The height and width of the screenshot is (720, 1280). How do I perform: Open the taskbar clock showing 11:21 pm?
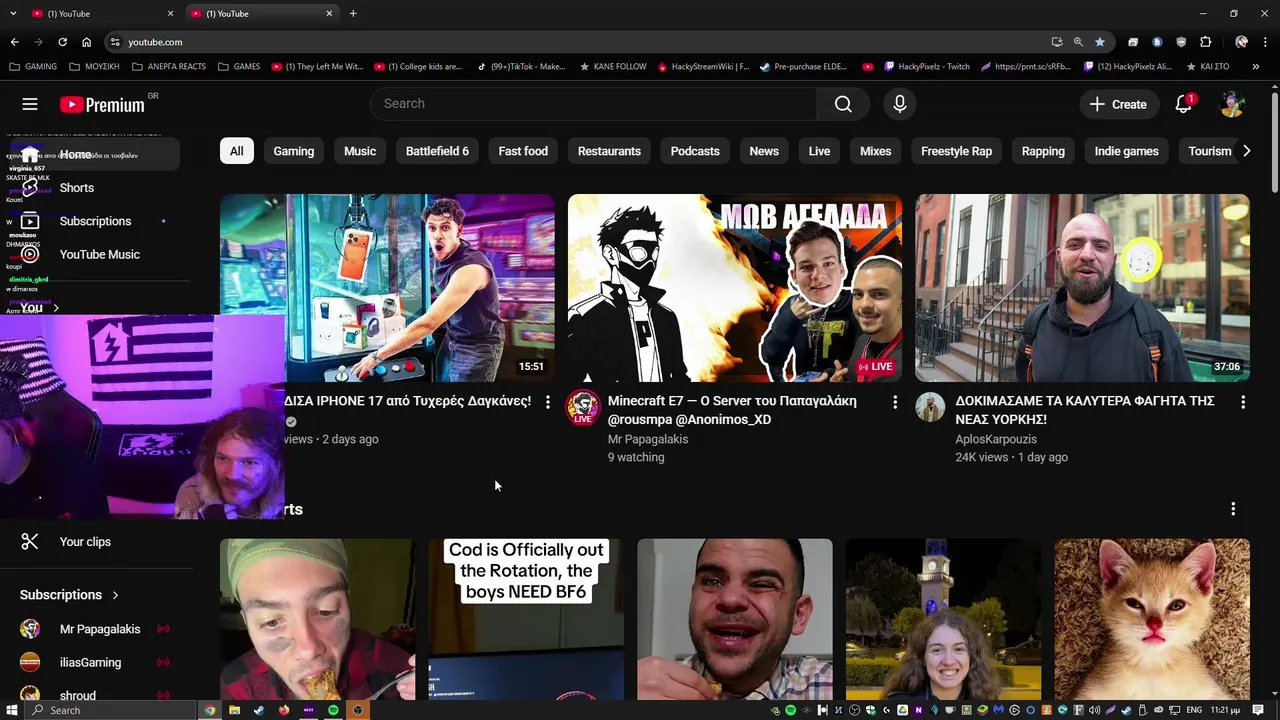click(x=1225, y=710)
